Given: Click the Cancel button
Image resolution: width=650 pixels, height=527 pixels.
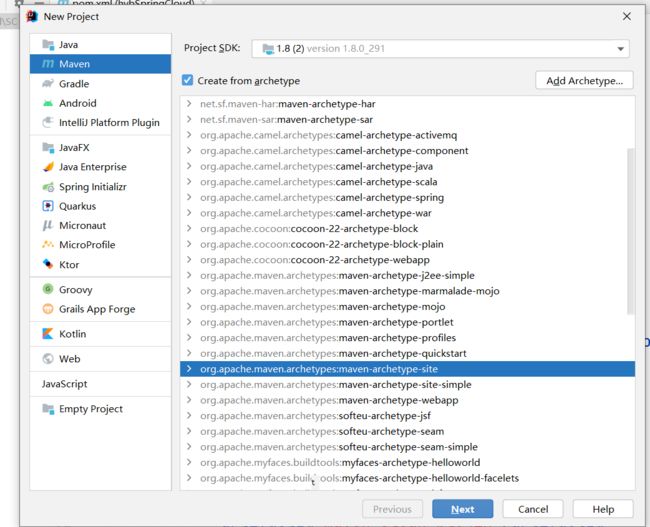Looking at the screenshot, I should click(533, 509).
